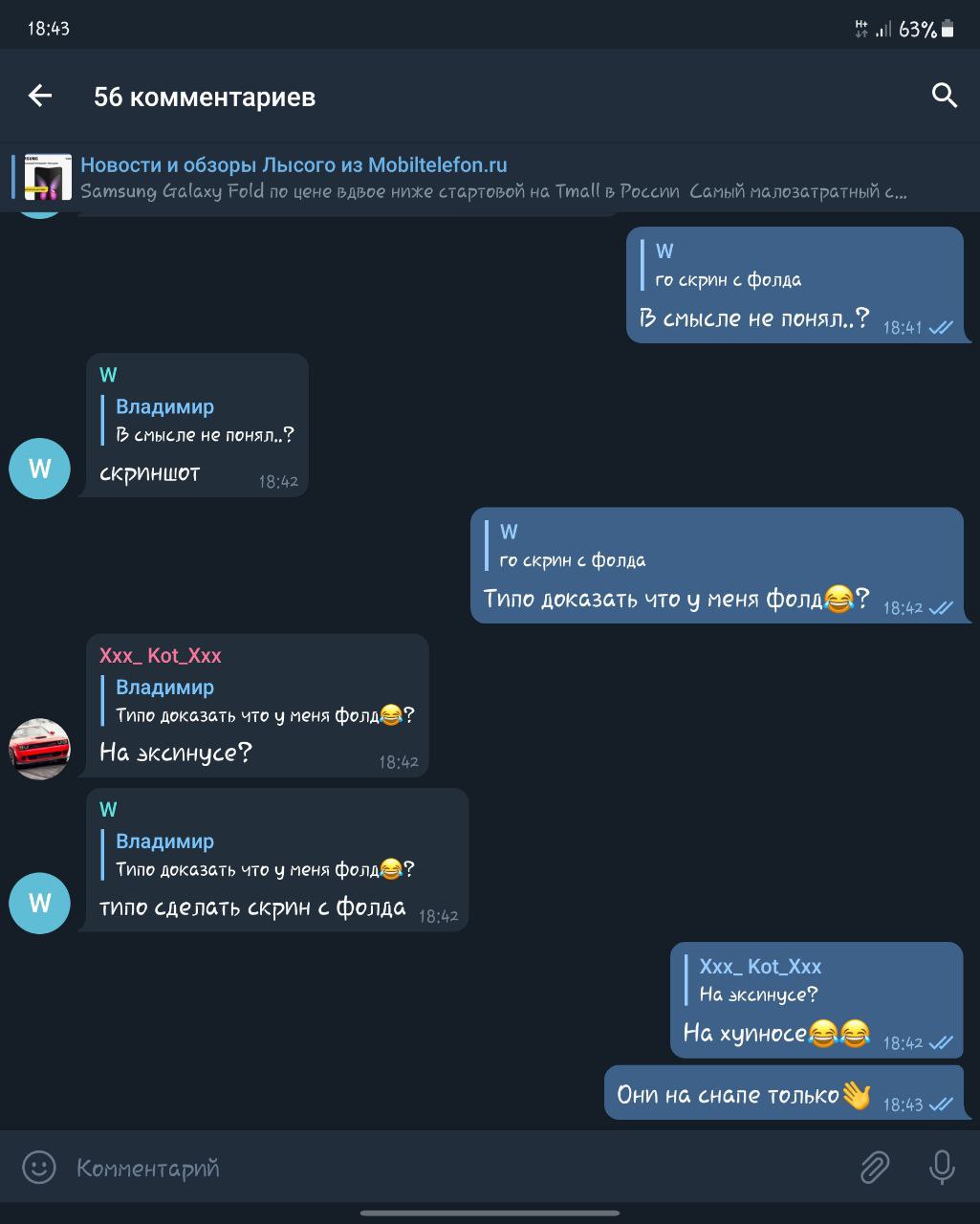Open search with the magnifier icon
The image size is (980, 1224).
(944, 96)
